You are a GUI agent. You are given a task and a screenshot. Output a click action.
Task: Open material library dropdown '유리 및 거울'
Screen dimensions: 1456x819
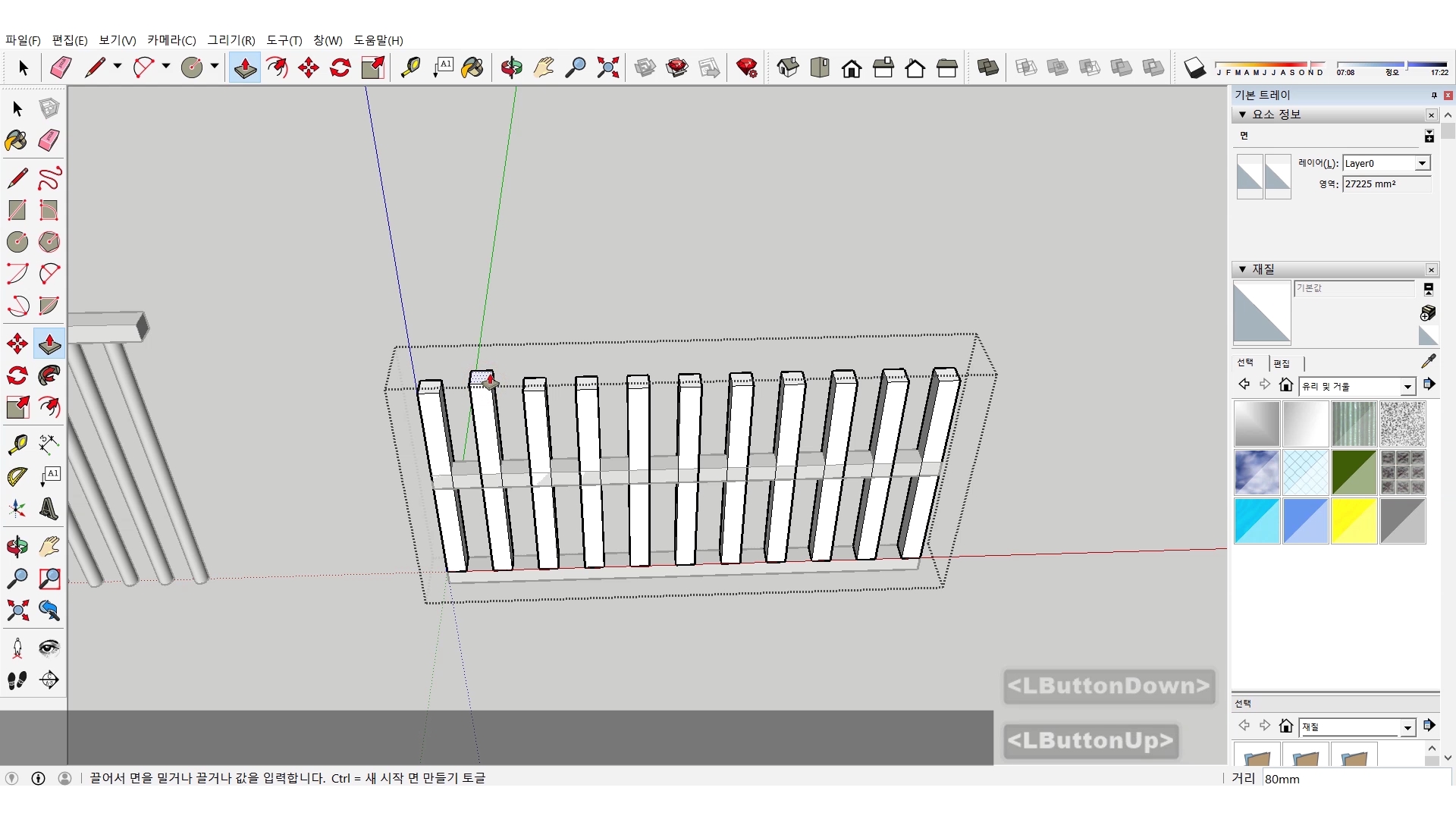coord(1407,387)
